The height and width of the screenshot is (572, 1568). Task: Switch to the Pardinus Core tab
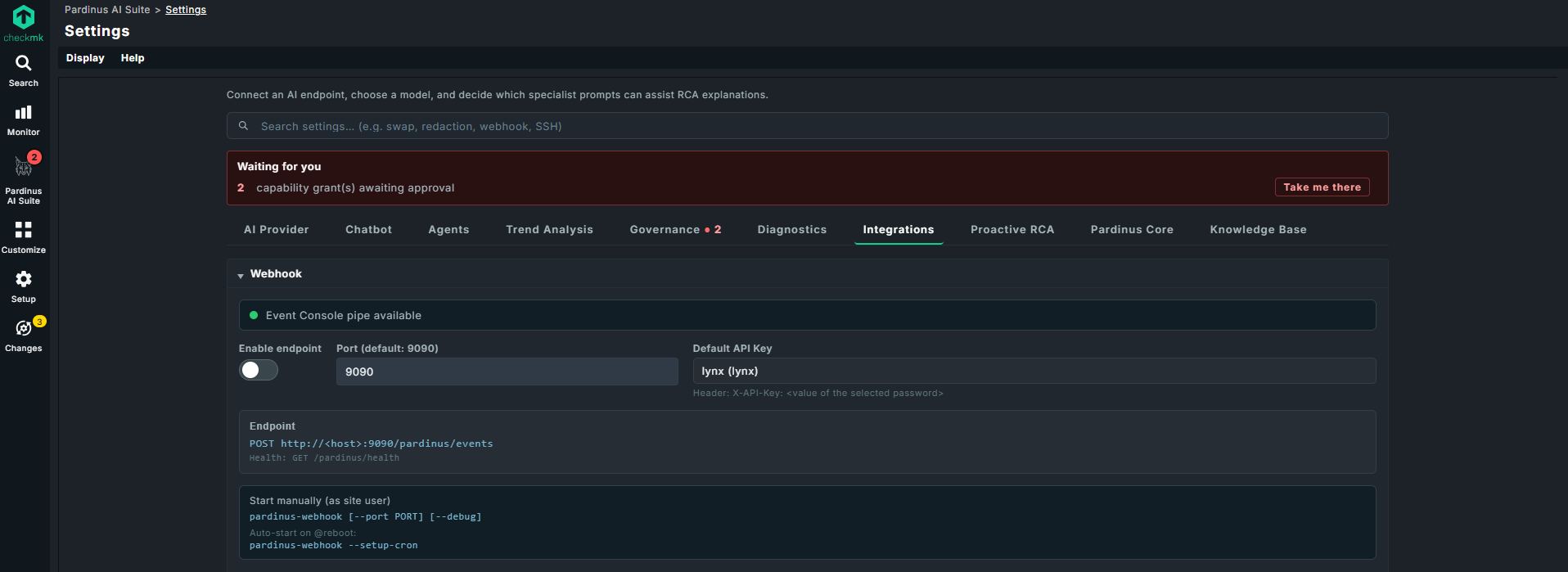coord(1132,230)
